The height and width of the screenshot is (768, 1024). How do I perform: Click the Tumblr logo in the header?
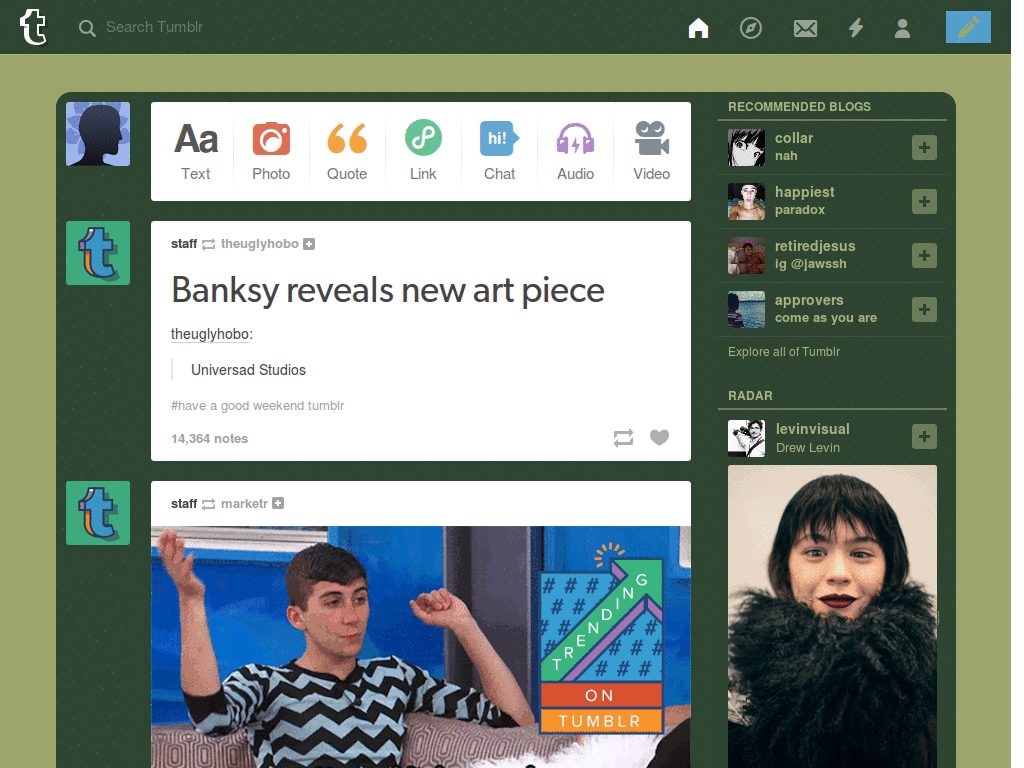tap(33, 27)
